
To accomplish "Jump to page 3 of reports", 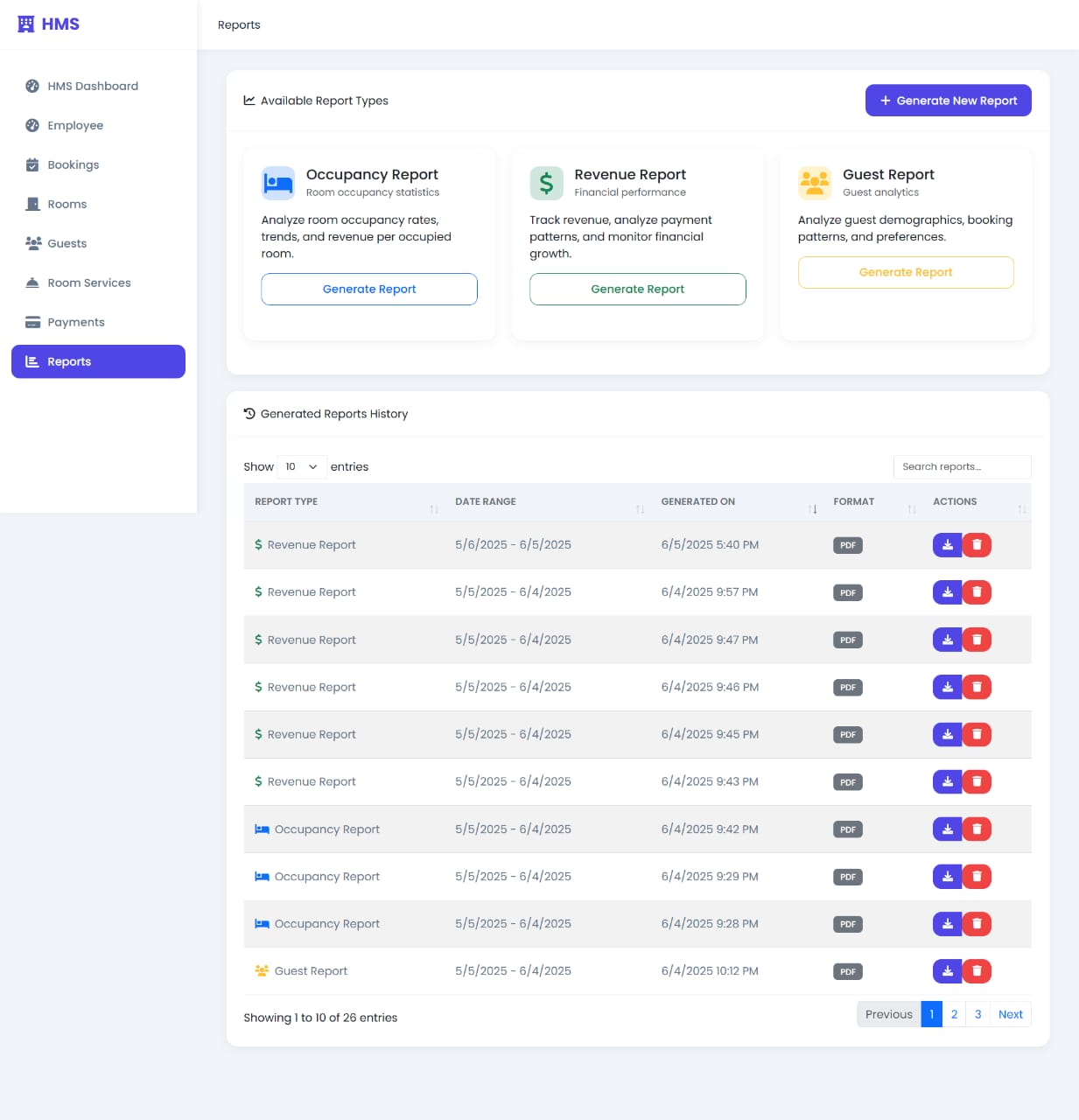I will click(977, 1014).
